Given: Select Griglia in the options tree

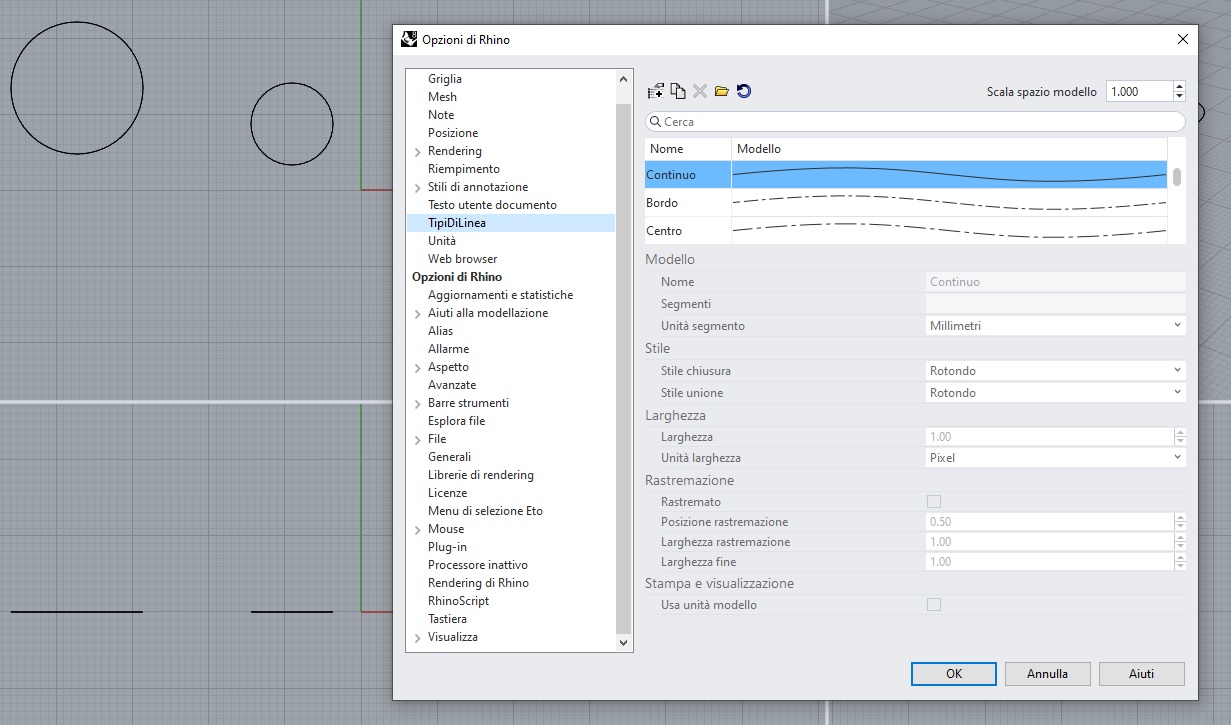Looking at the screenshot, I should tap(445, 79).
